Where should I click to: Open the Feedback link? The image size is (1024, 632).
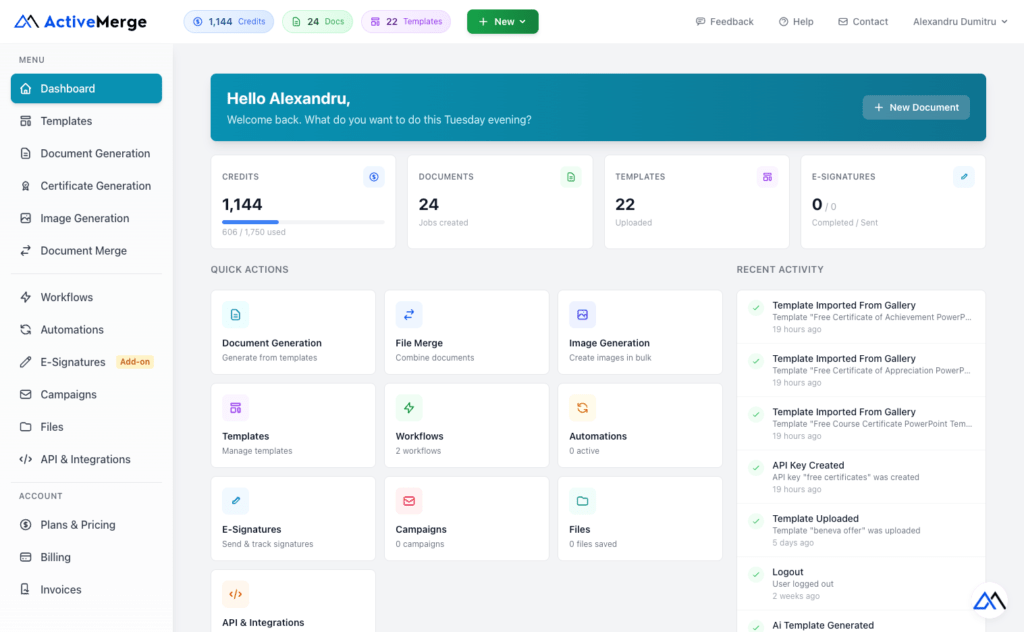pyautogui.click(x=724, y=22)
